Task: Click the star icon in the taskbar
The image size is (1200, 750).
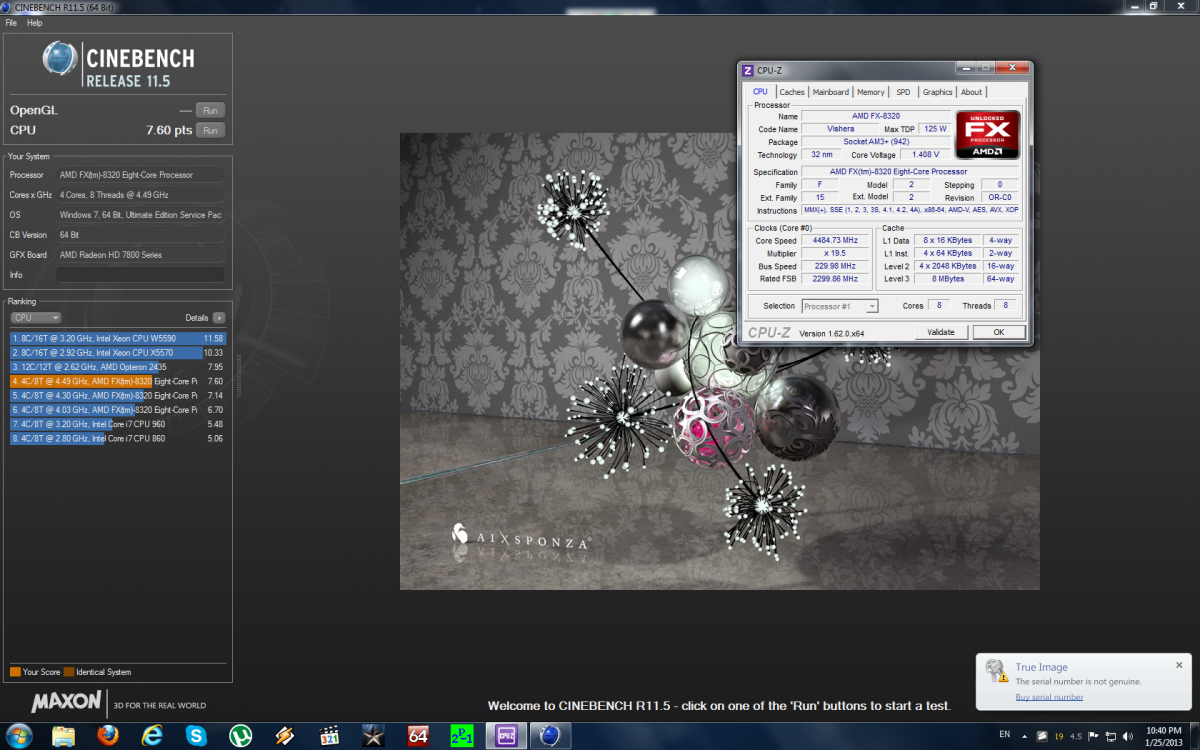Action: (374, 735)
